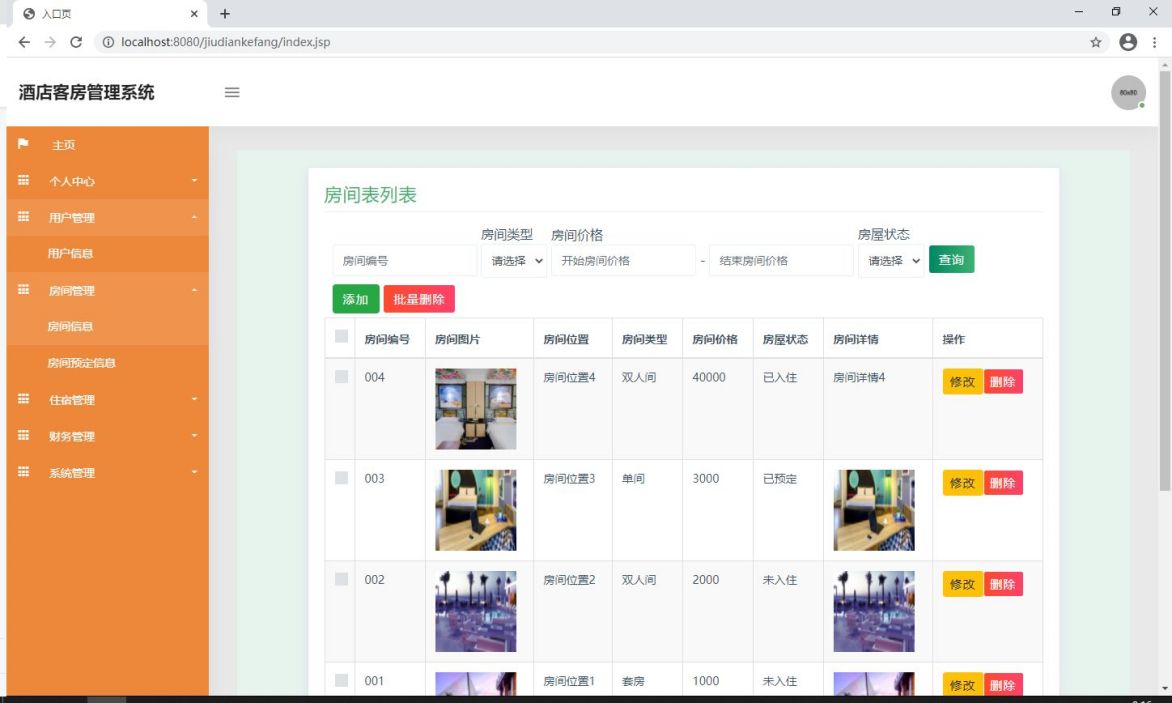
Task: Click 修改 for room 003
Action: point(963,483)
